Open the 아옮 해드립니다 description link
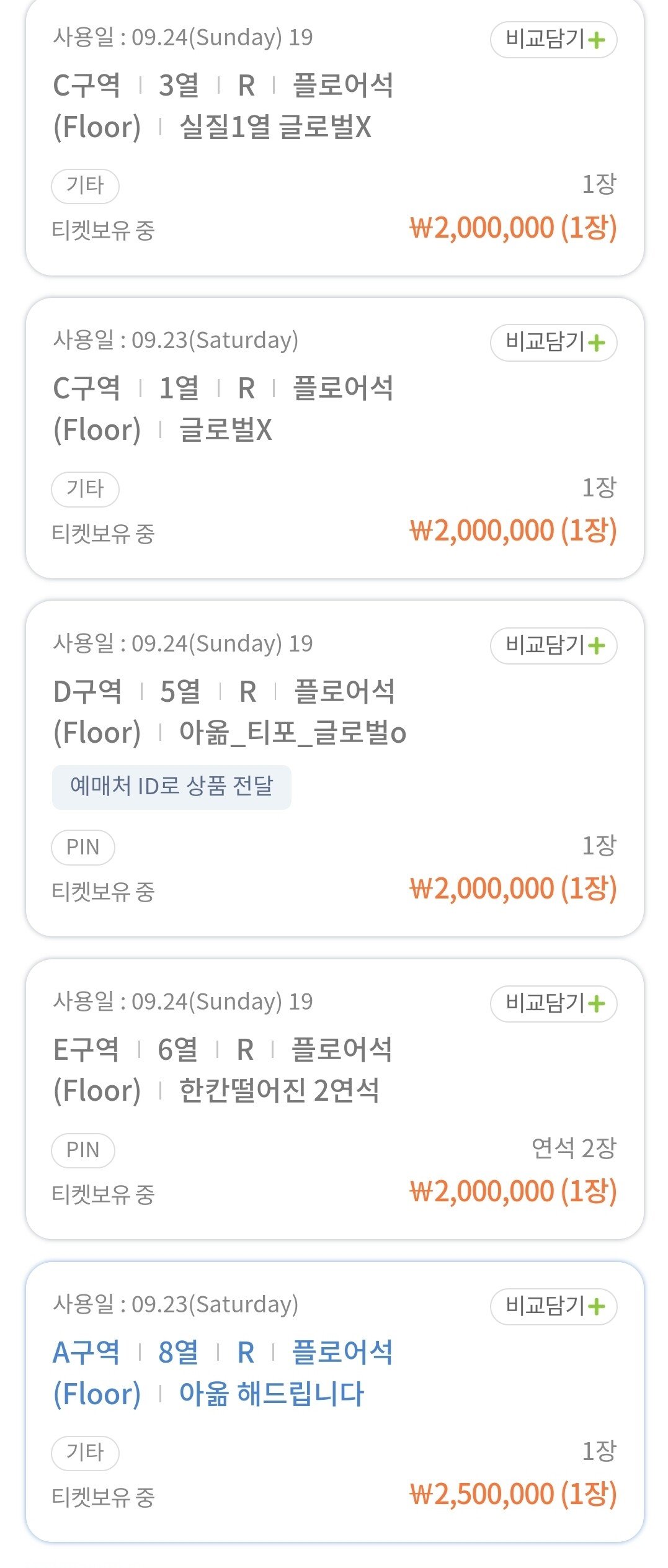The height and width of the screenshot is (1568, 668). (x=271, y=1394)
